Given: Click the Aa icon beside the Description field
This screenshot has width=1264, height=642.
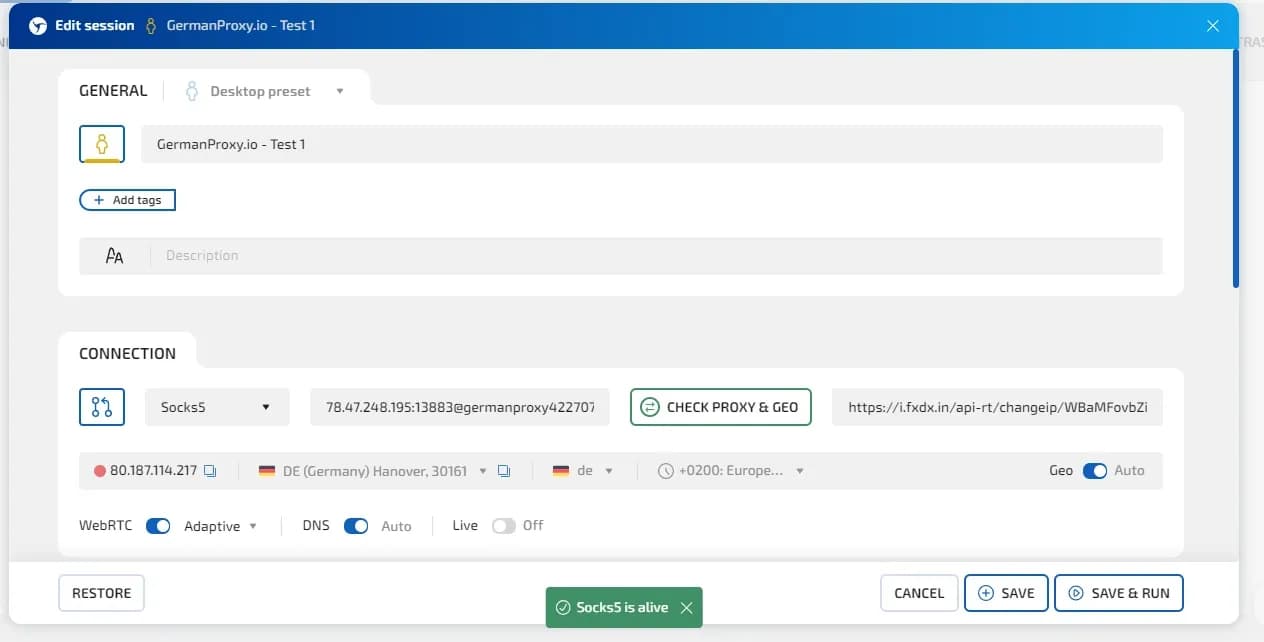Looking at the screenshot, I should click(114, 255).
